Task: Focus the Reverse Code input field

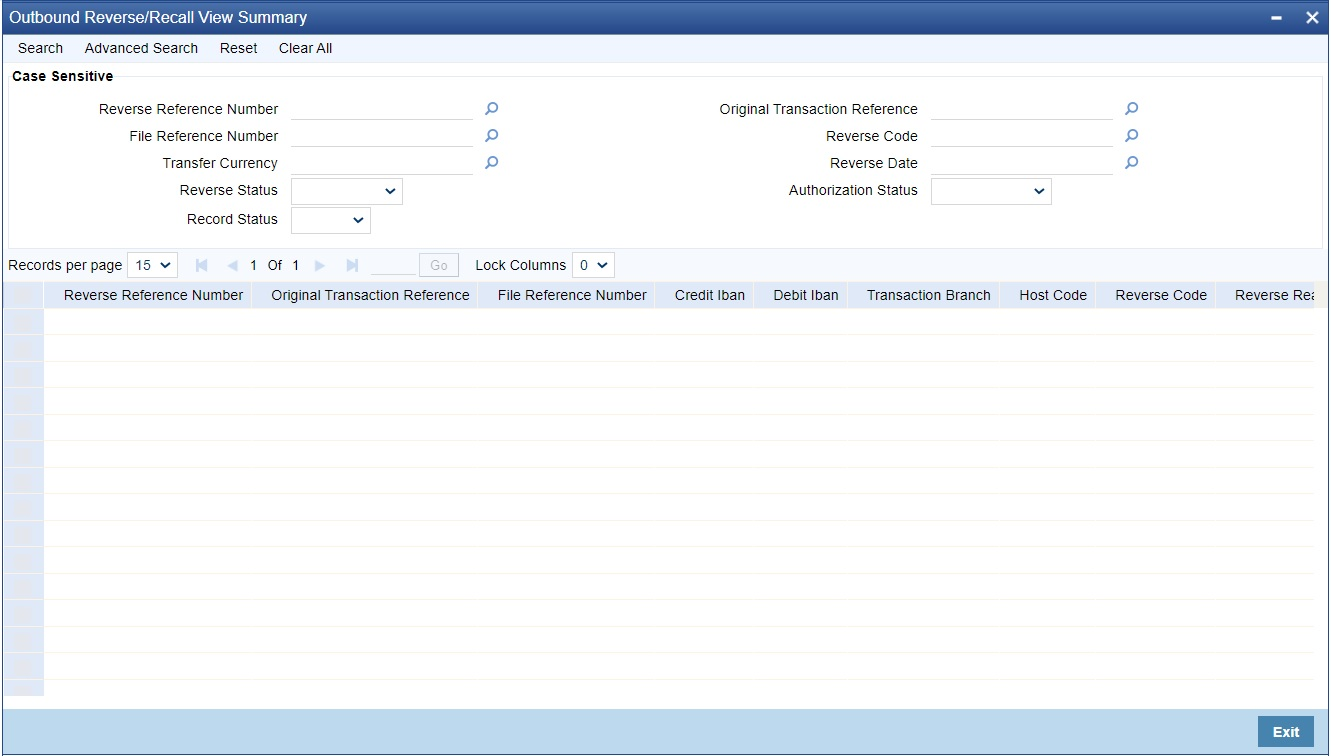Action: (1022, 136)
